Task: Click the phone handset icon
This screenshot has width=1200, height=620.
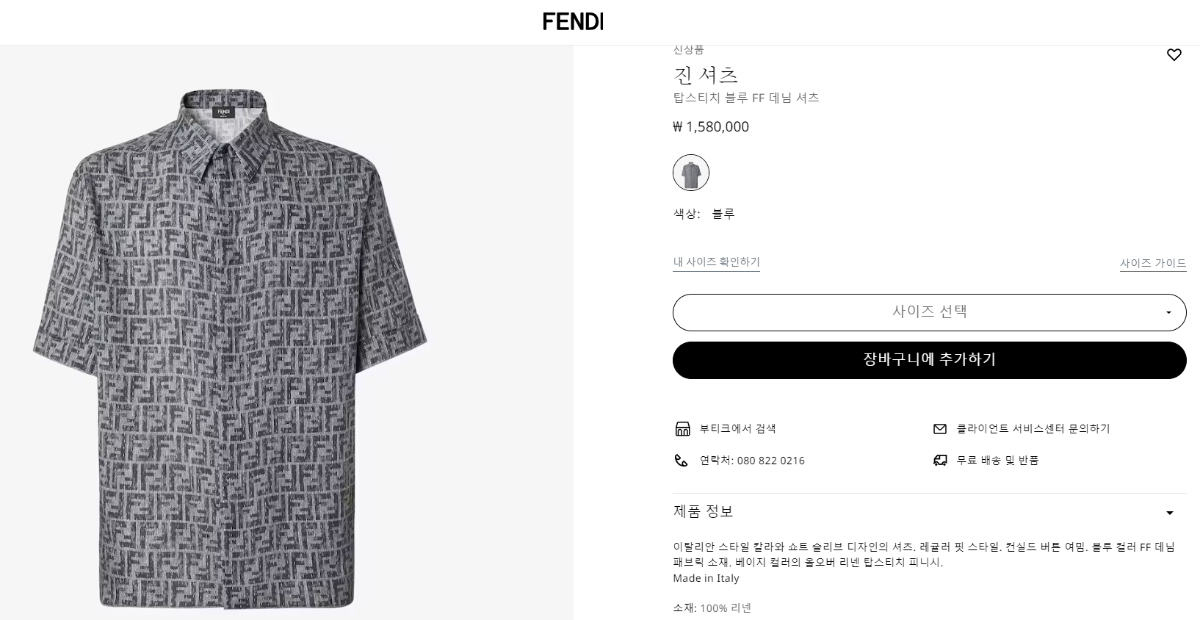Action: [x=682, y=461]
